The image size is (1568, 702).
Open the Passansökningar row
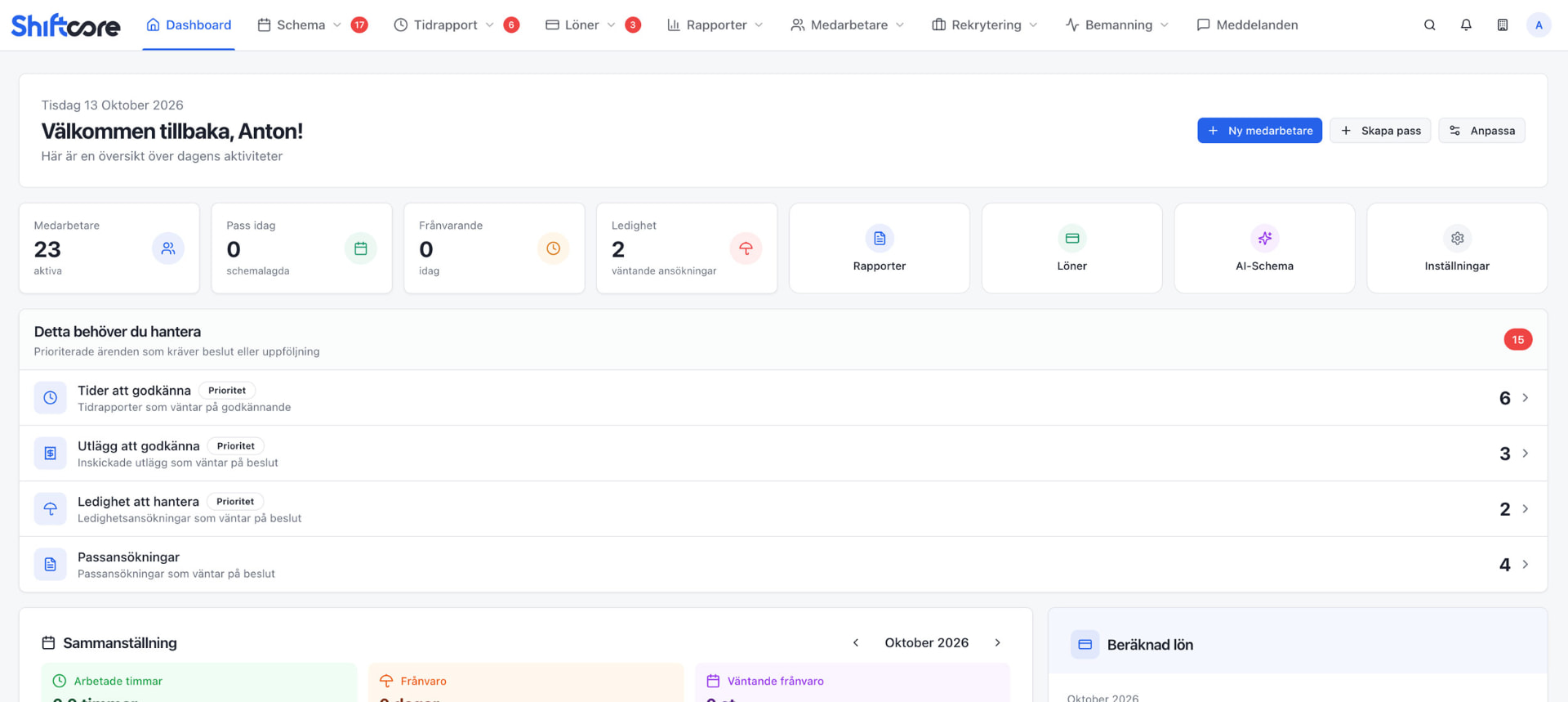coord(783,565)
